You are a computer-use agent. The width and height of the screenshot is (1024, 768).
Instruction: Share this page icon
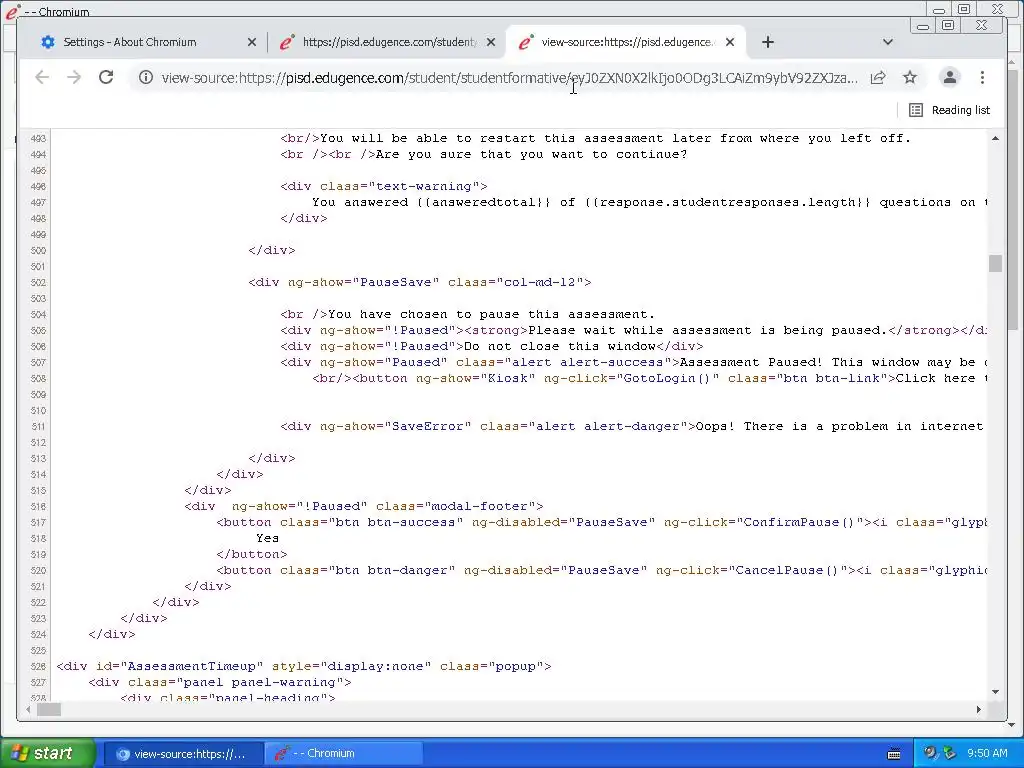pos(878,78)
